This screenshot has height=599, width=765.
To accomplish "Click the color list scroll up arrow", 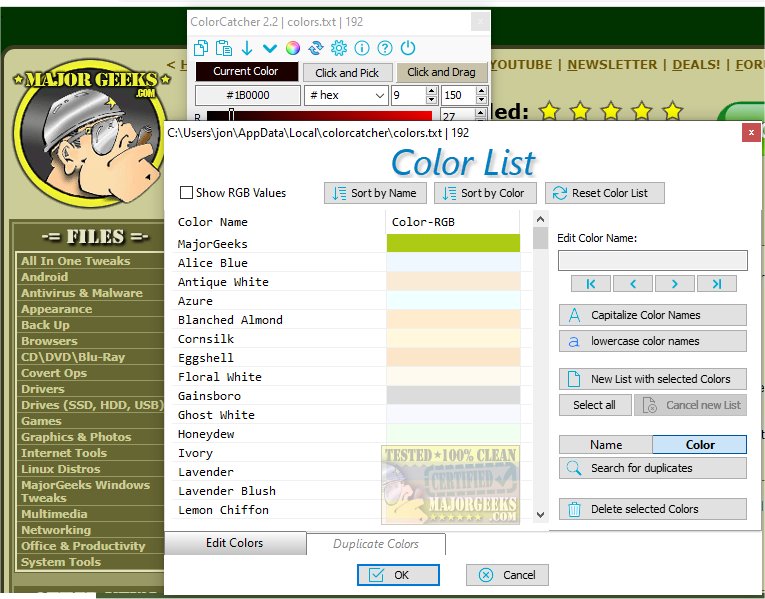I will [x=540, y=220].
